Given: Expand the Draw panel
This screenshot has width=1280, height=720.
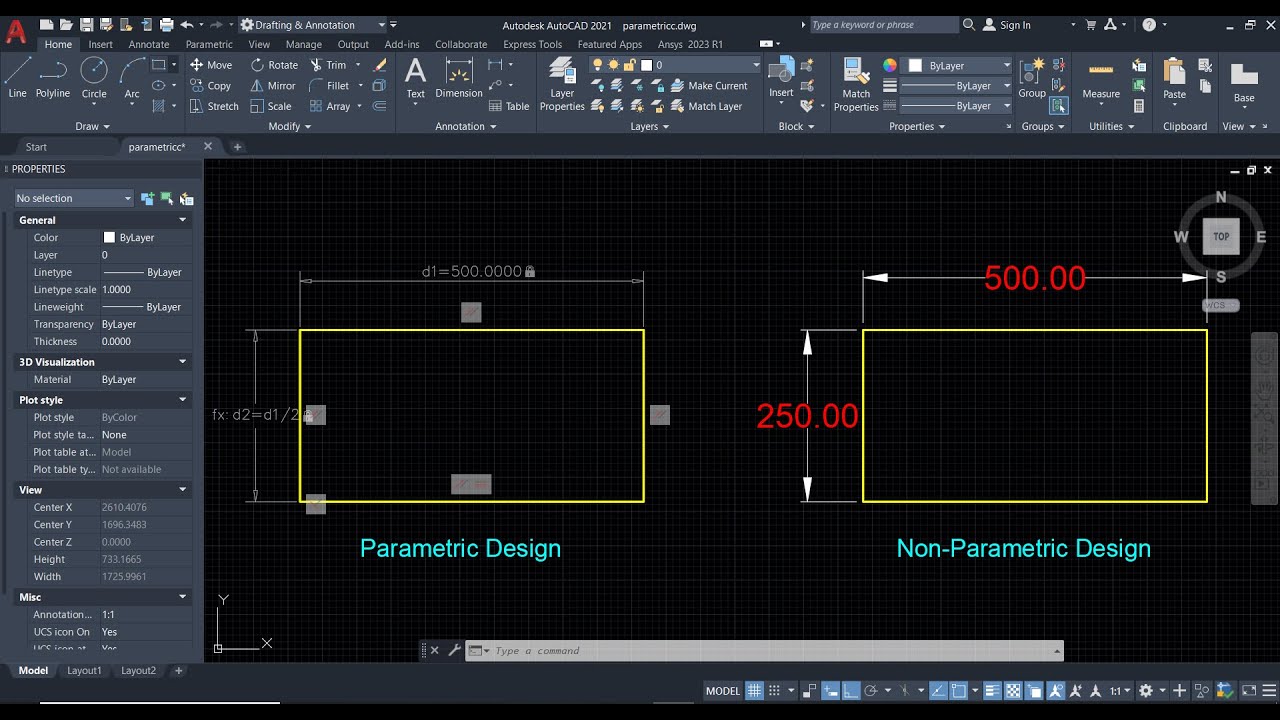Looking at the screenshot, I should coord(93,126).
